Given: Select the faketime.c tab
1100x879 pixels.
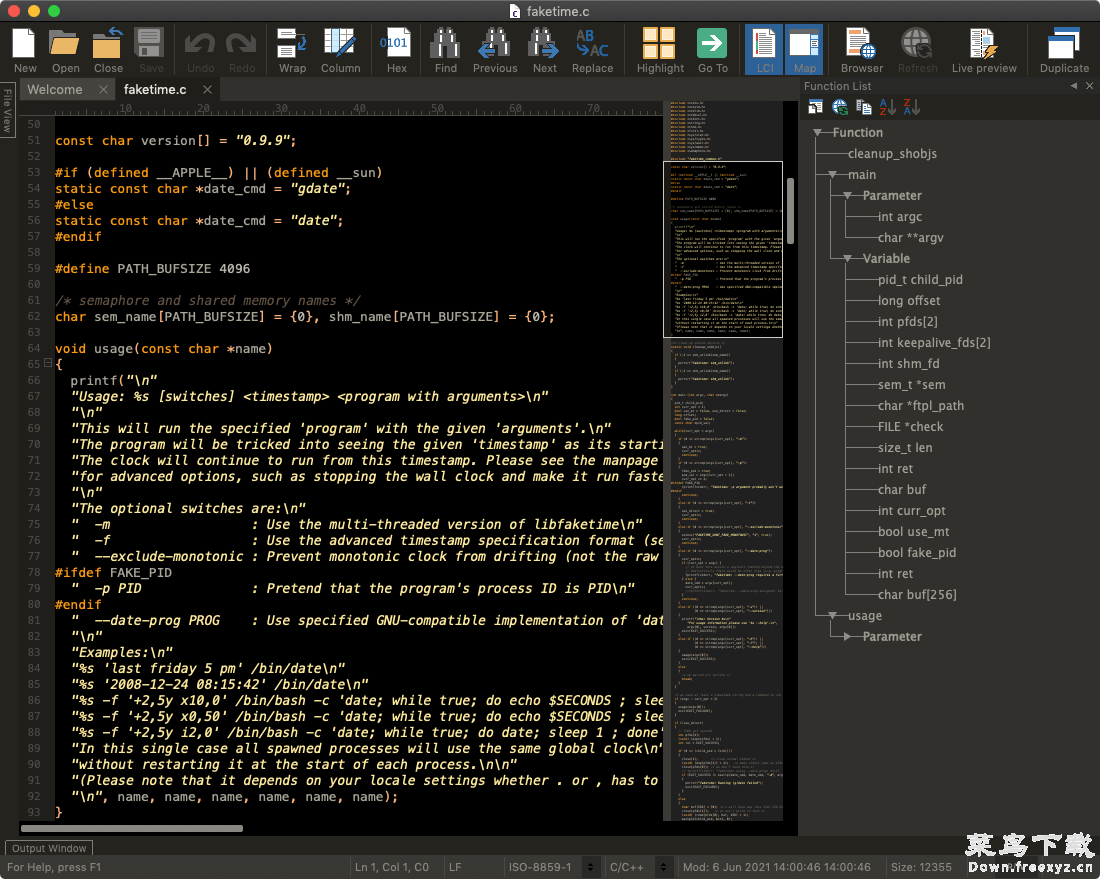Looking at the screenshot, I should (x=155, y=90).
